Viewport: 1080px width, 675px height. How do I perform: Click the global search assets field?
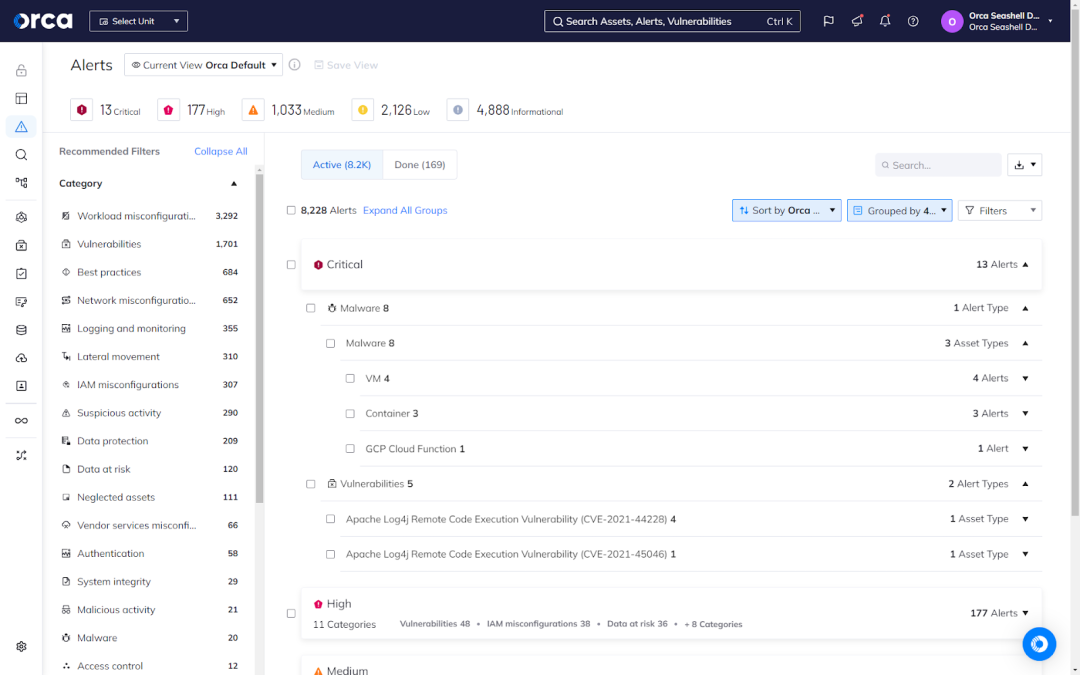pyautogui.click(x=672, y=21)
